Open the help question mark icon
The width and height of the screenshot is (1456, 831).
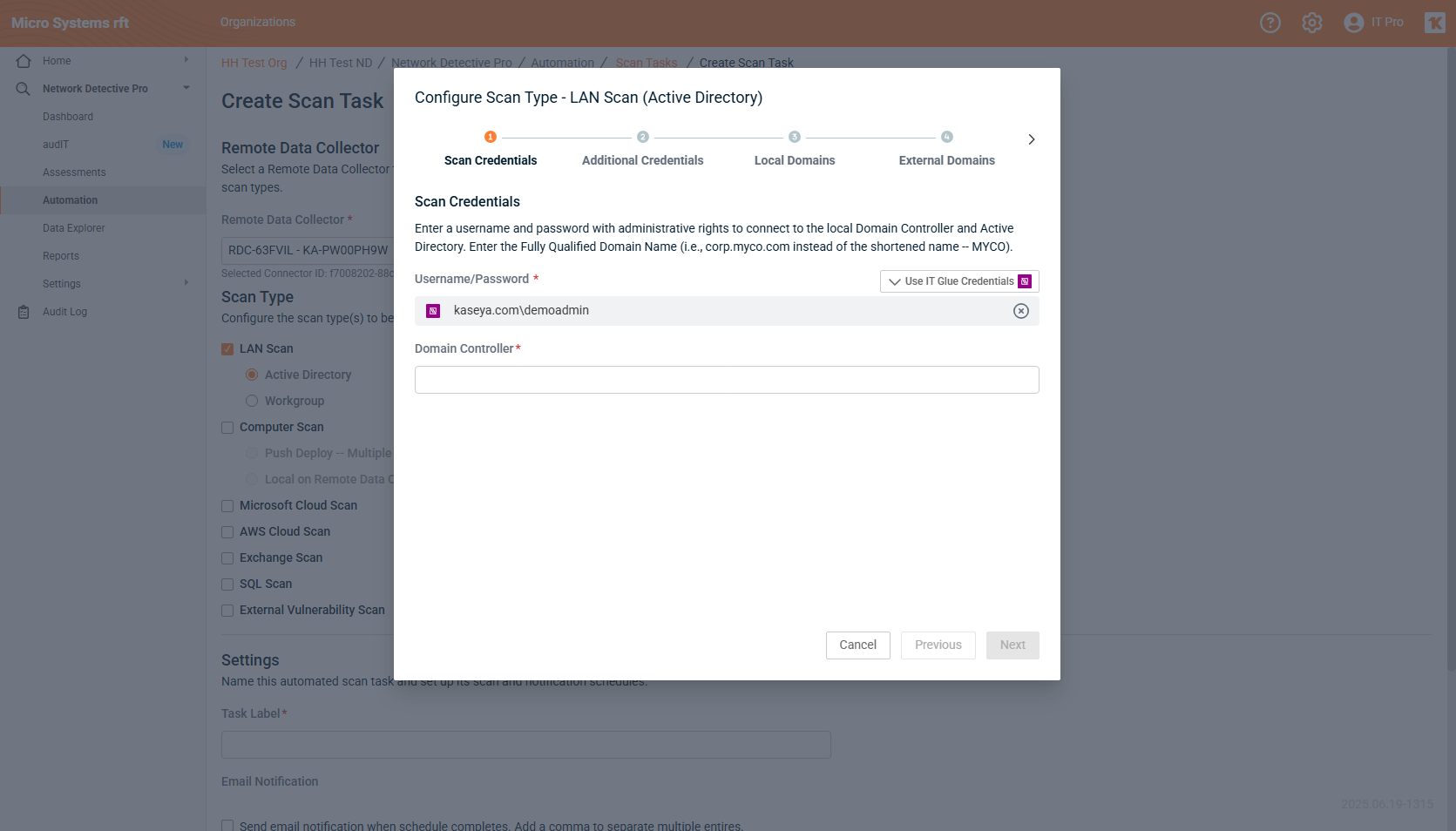[1270, 23]
